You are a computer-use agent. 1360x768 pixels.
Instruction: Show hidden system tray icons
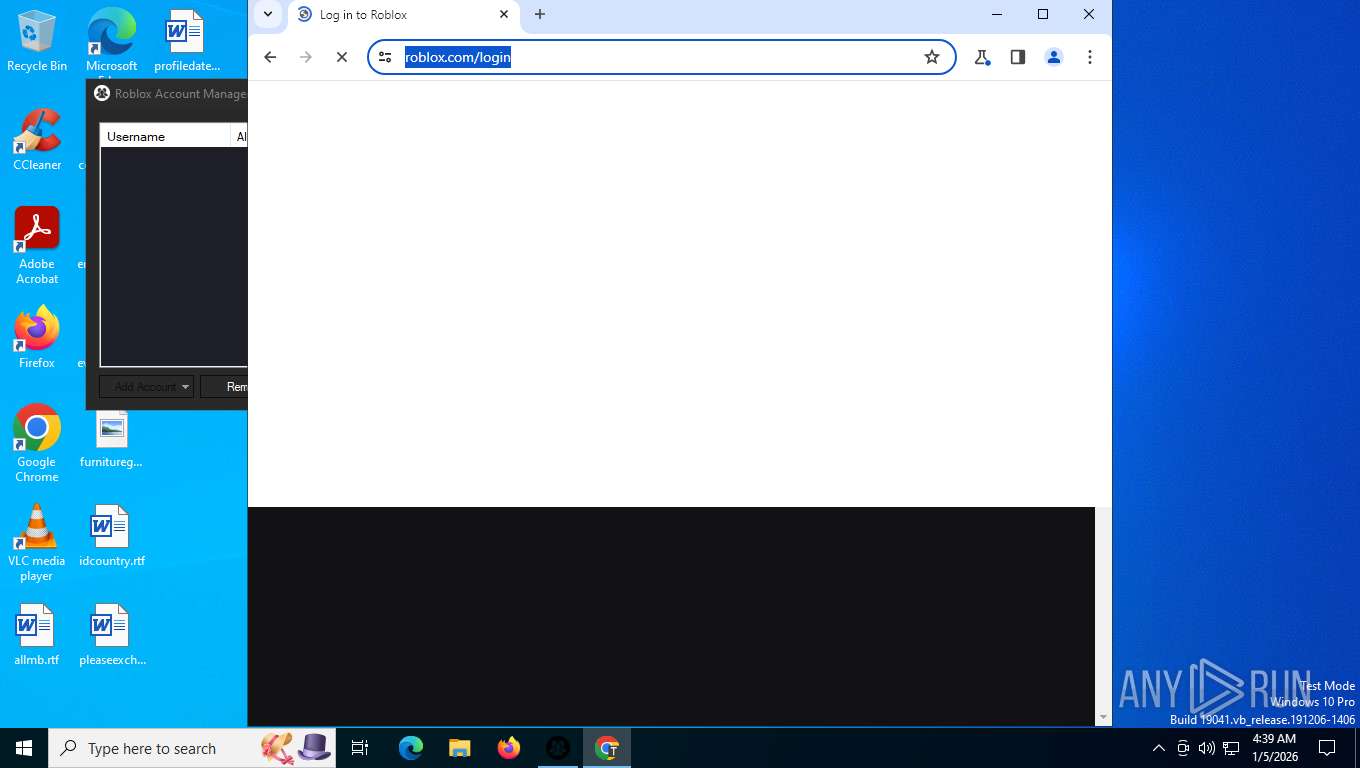tap(1159, 748)
